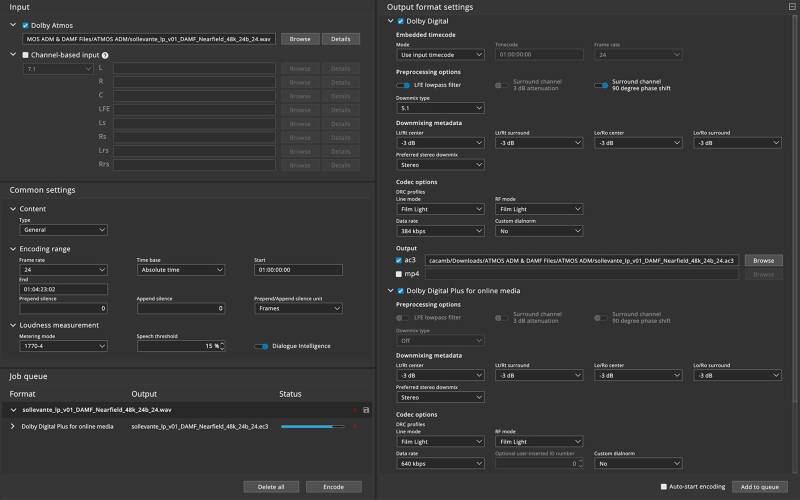This screenshot has width=800, height=500.
Task: Check the mp4 output checkbox
Action: [x=400, y=273]
